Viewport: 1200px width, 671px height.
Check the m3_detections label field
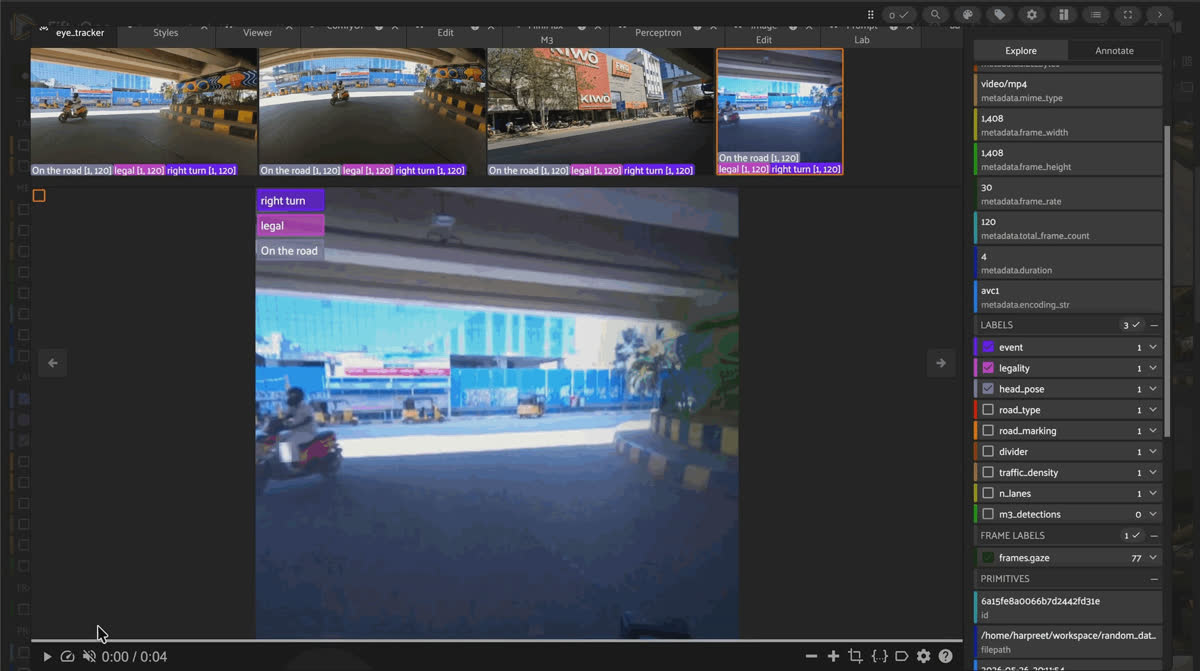988,514
